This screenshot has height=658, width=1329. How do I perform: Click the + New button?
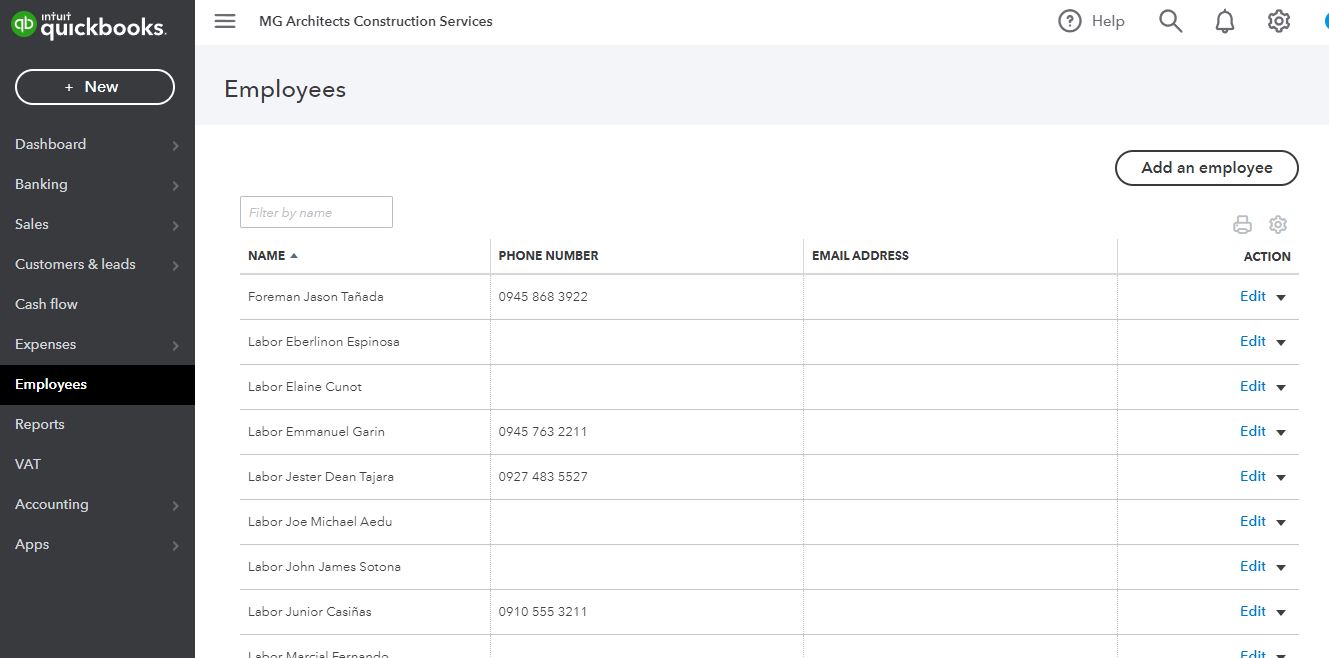coord(95,87)
